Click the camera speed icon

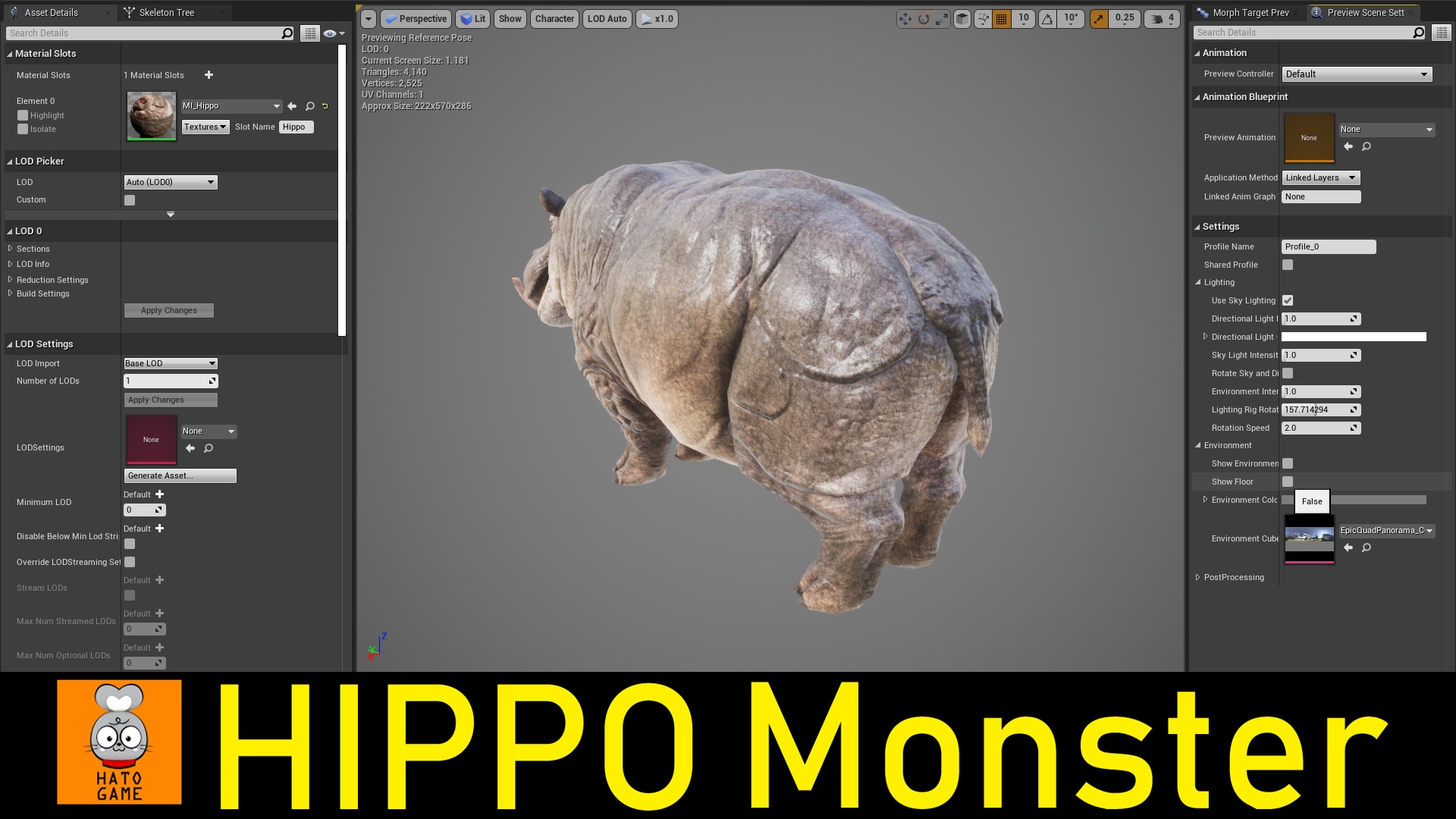[x=1155, y=19]
